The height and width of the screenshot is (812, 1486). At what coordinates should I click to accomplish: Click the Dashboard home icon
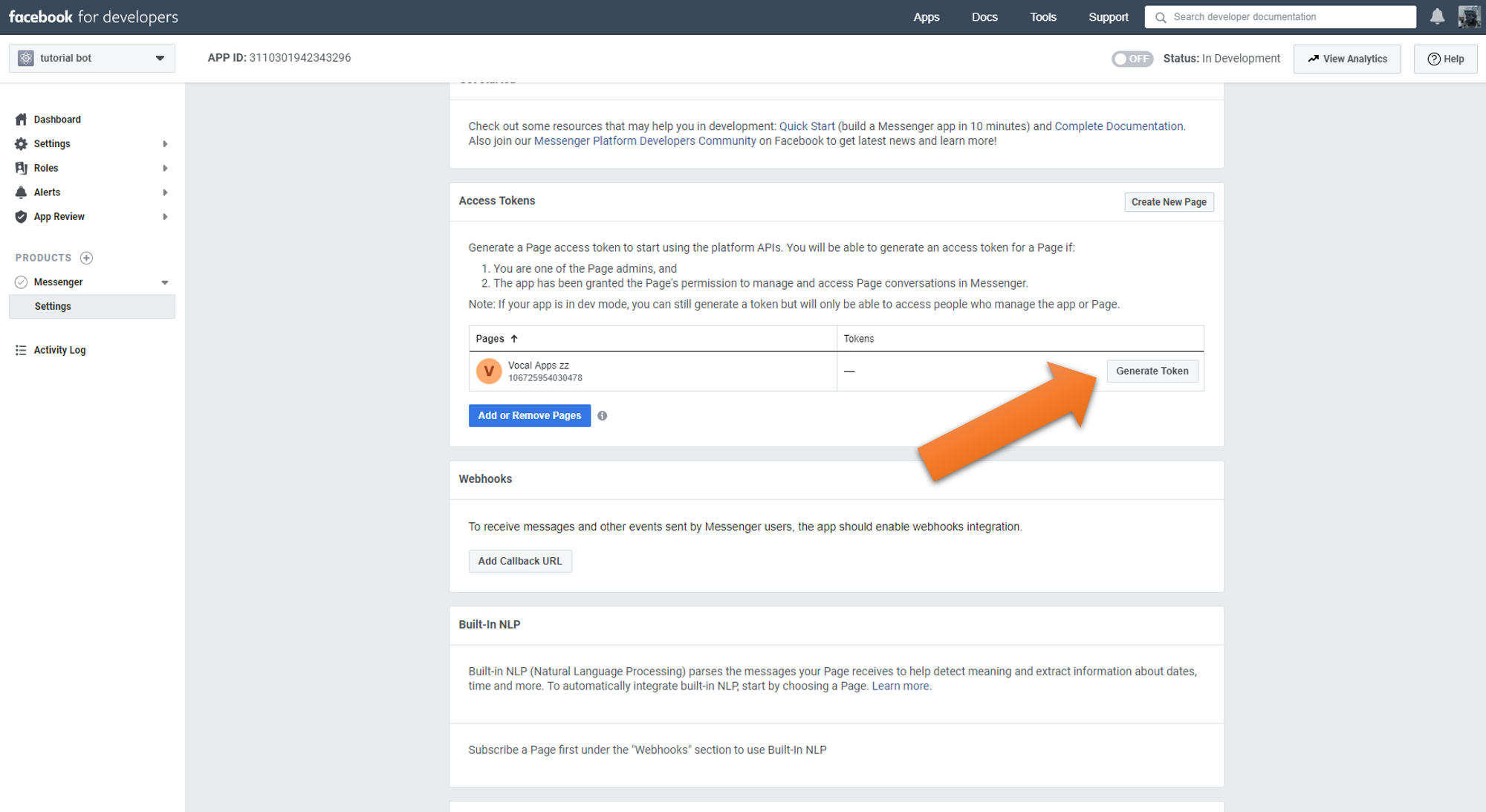[x=21, y=120]
